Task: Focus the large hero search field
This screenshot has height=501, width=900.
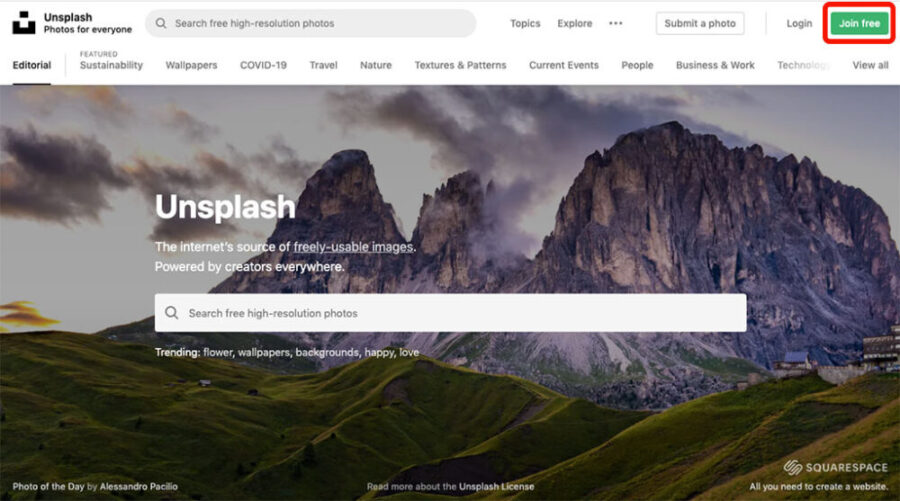Action: coord(451,313)
